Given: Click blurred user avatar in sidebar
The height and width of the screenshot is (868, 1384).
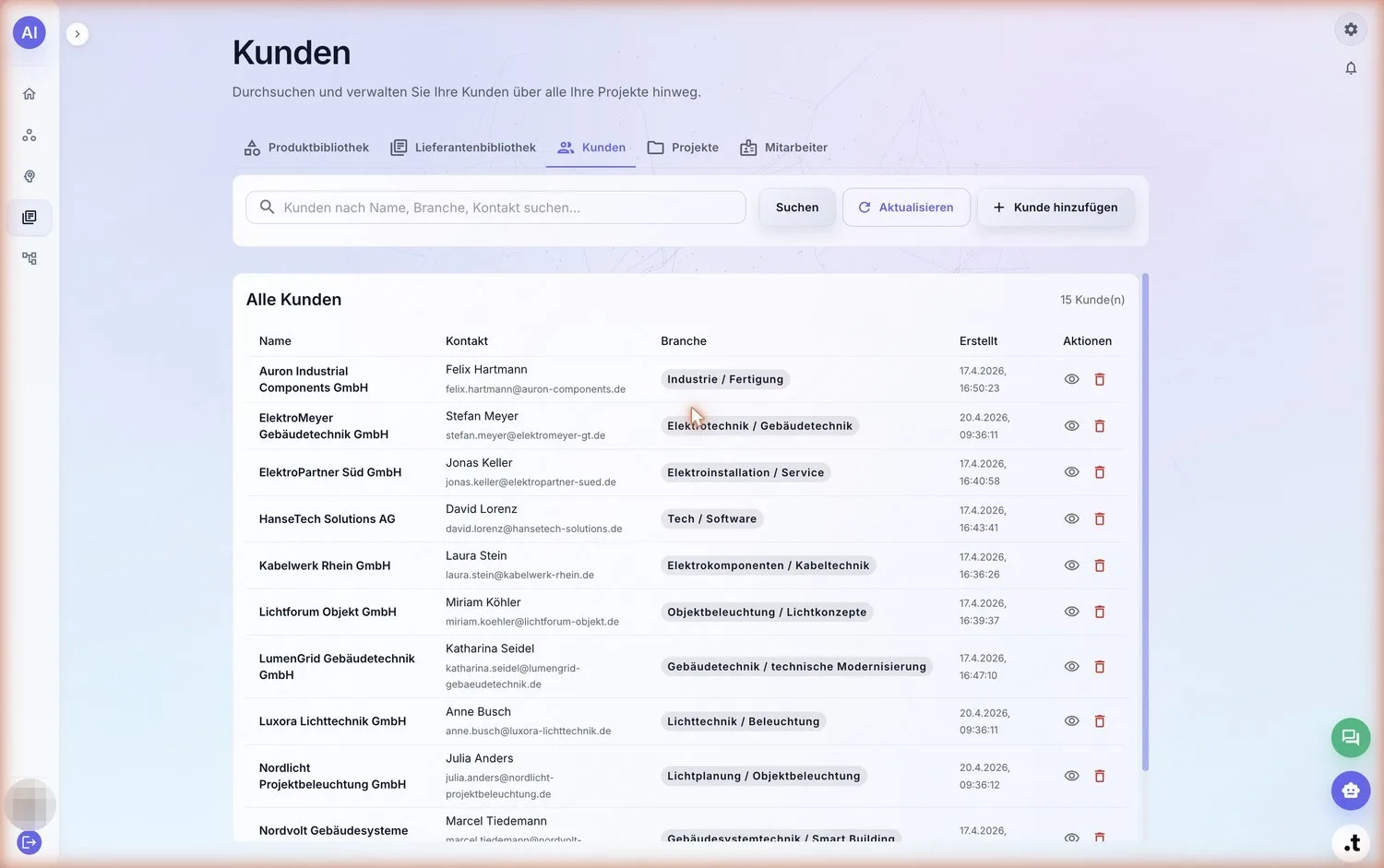Looking at the screenshot, I should (x=30, y=805).
